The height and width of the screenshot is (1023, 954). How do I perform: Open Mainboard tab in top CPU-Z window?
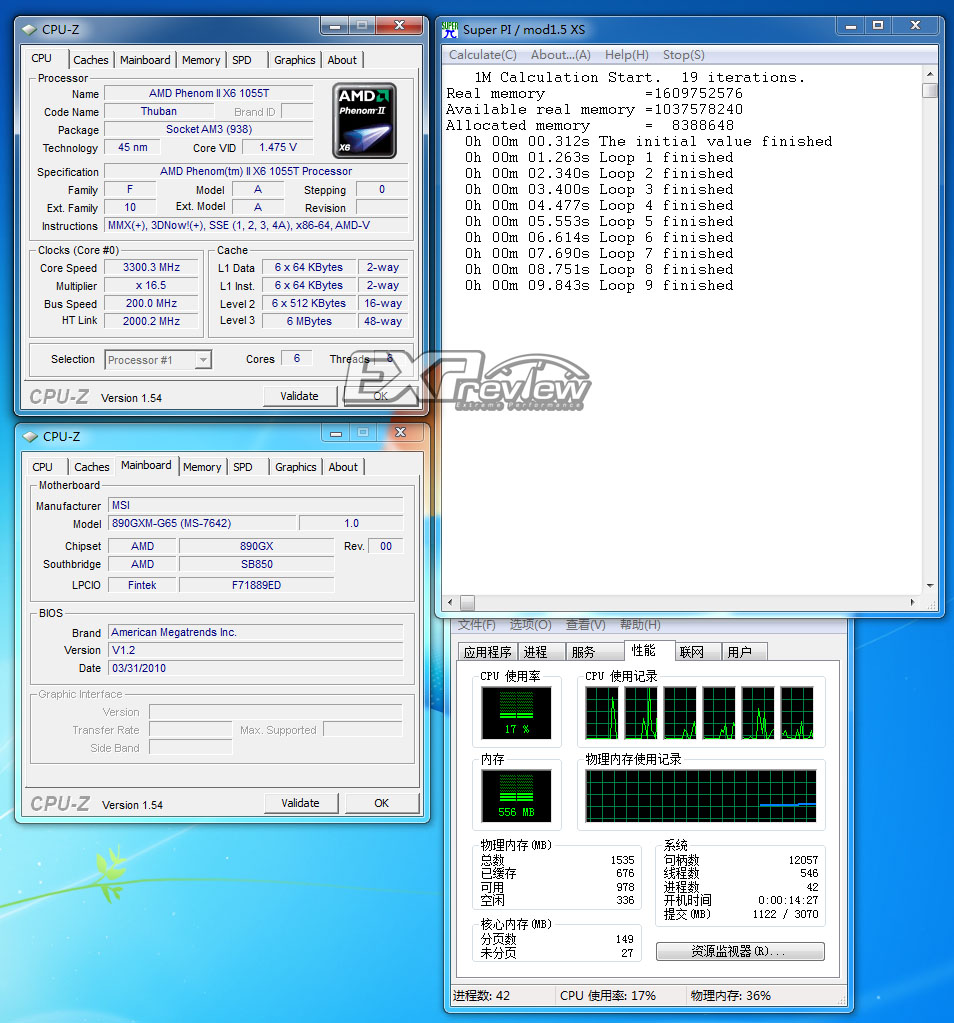[145, 60]
